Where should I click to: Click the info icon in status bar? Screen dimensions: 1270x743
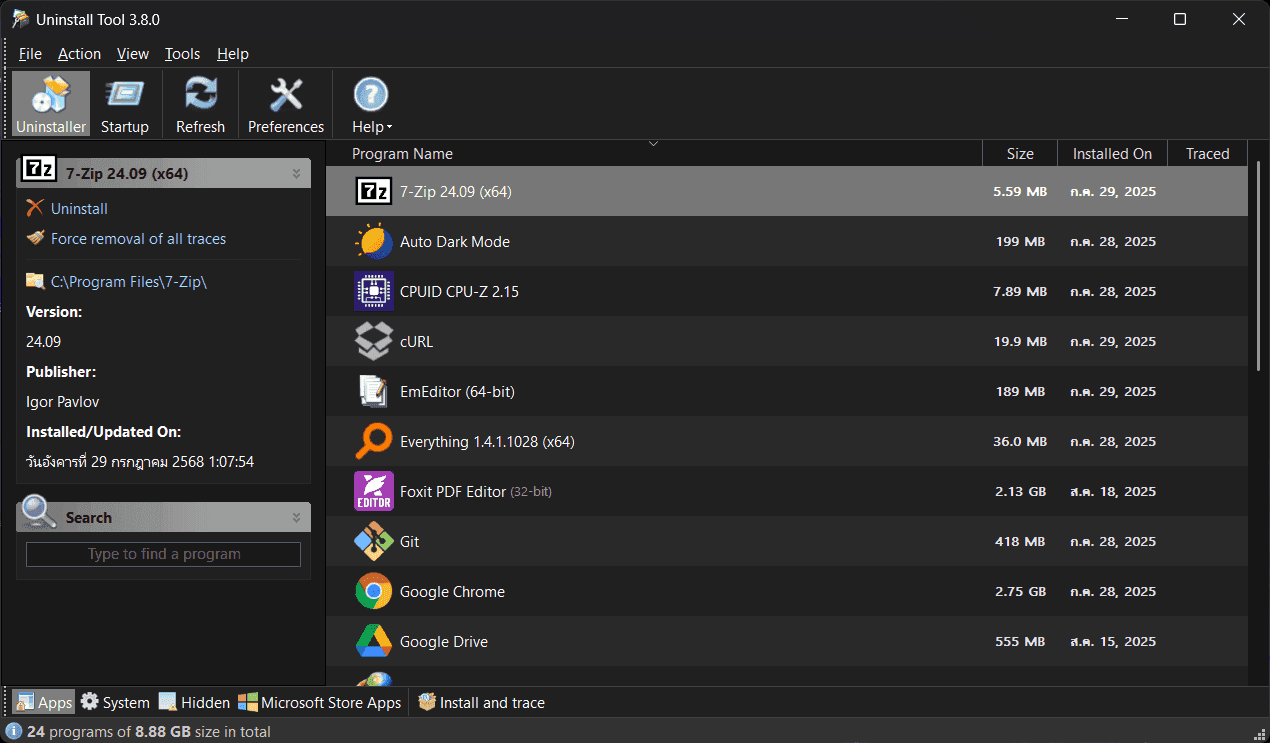pos(14,731)
